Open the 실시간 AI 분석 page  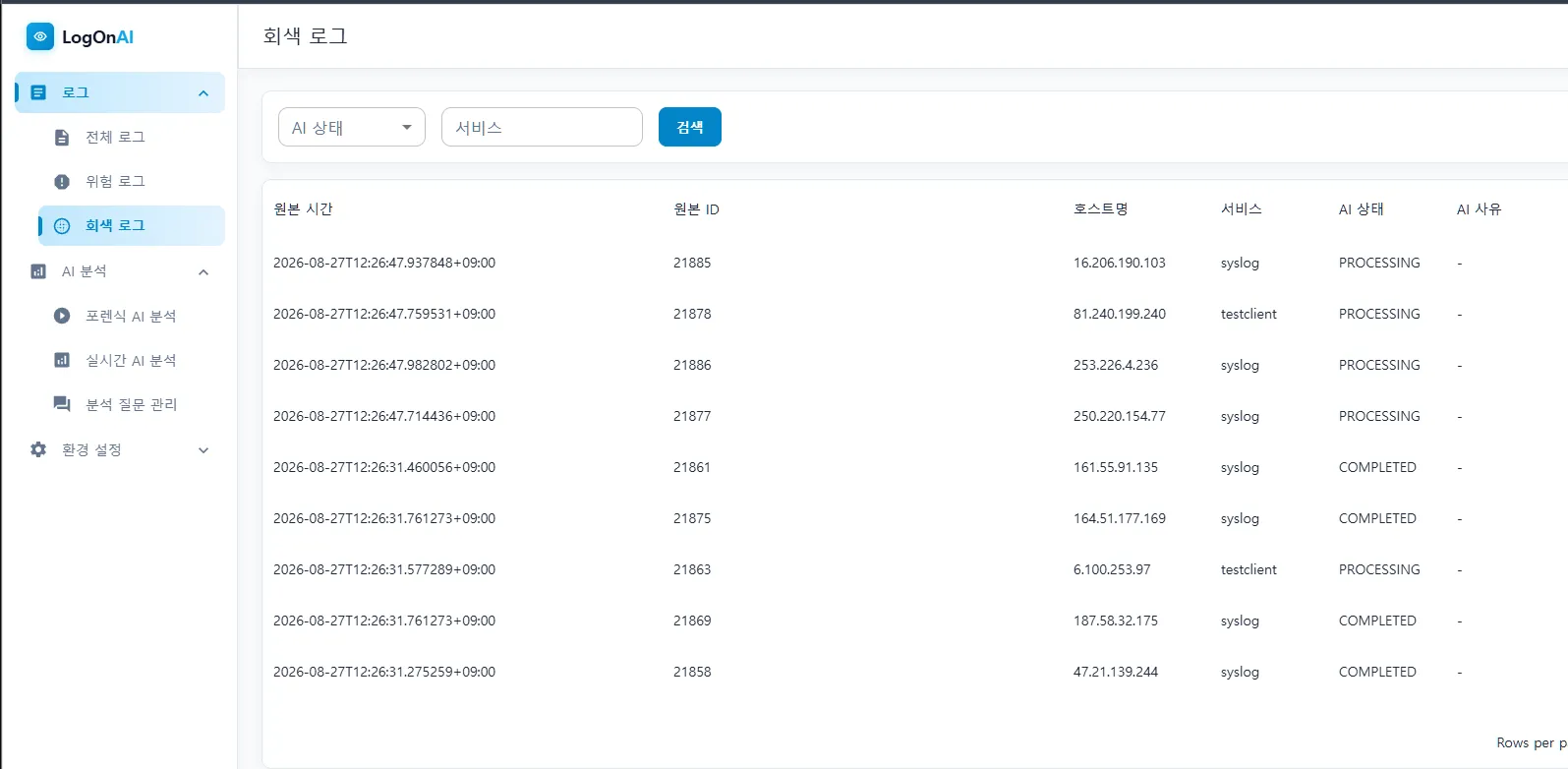coord(131,360)
